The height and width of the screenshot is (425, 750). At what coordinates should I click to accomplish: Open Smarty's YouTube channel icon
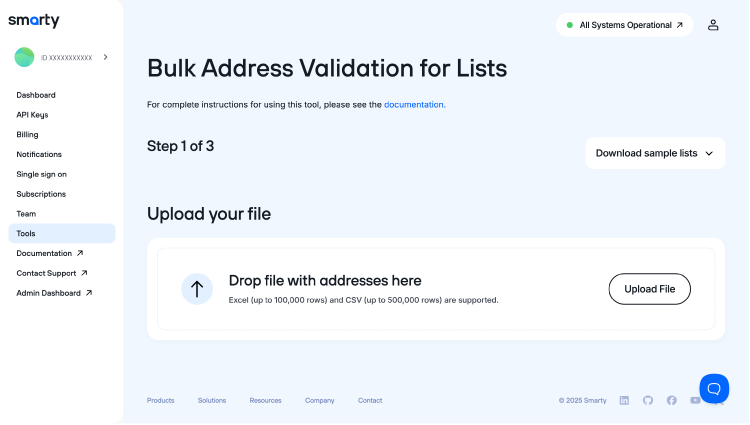click(695, 400)
